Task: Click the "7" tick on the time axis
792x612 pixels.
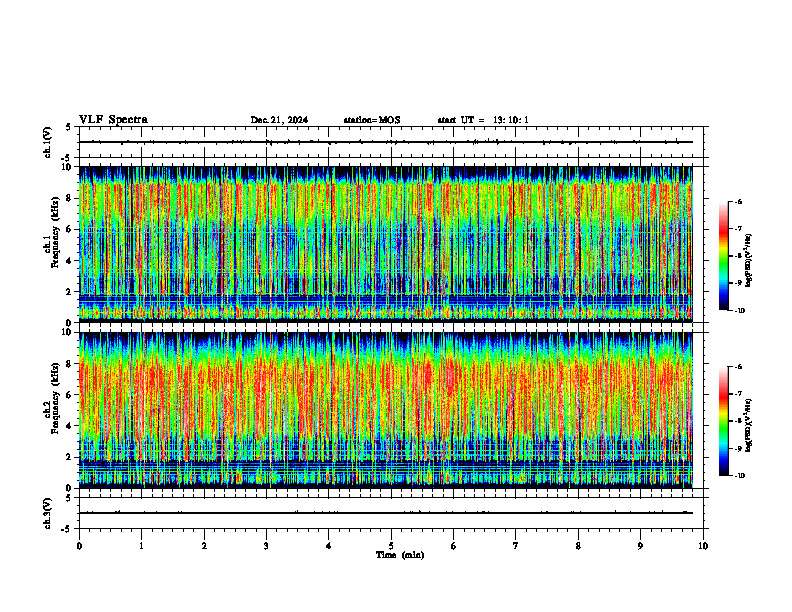Action: click(516, 546)
